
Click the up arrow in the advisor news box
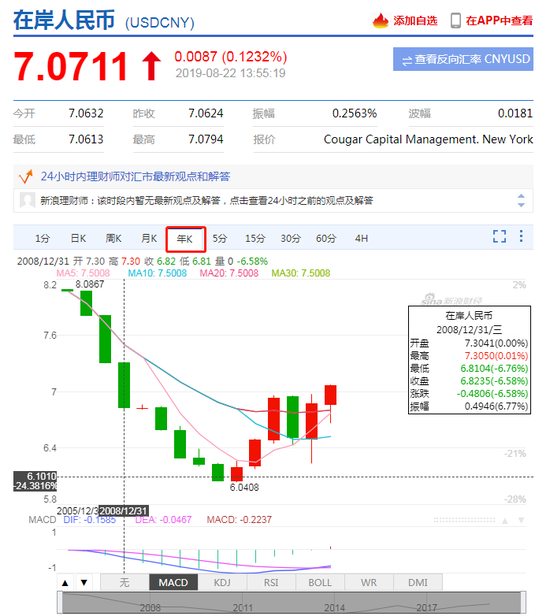[x=521, y=196]
